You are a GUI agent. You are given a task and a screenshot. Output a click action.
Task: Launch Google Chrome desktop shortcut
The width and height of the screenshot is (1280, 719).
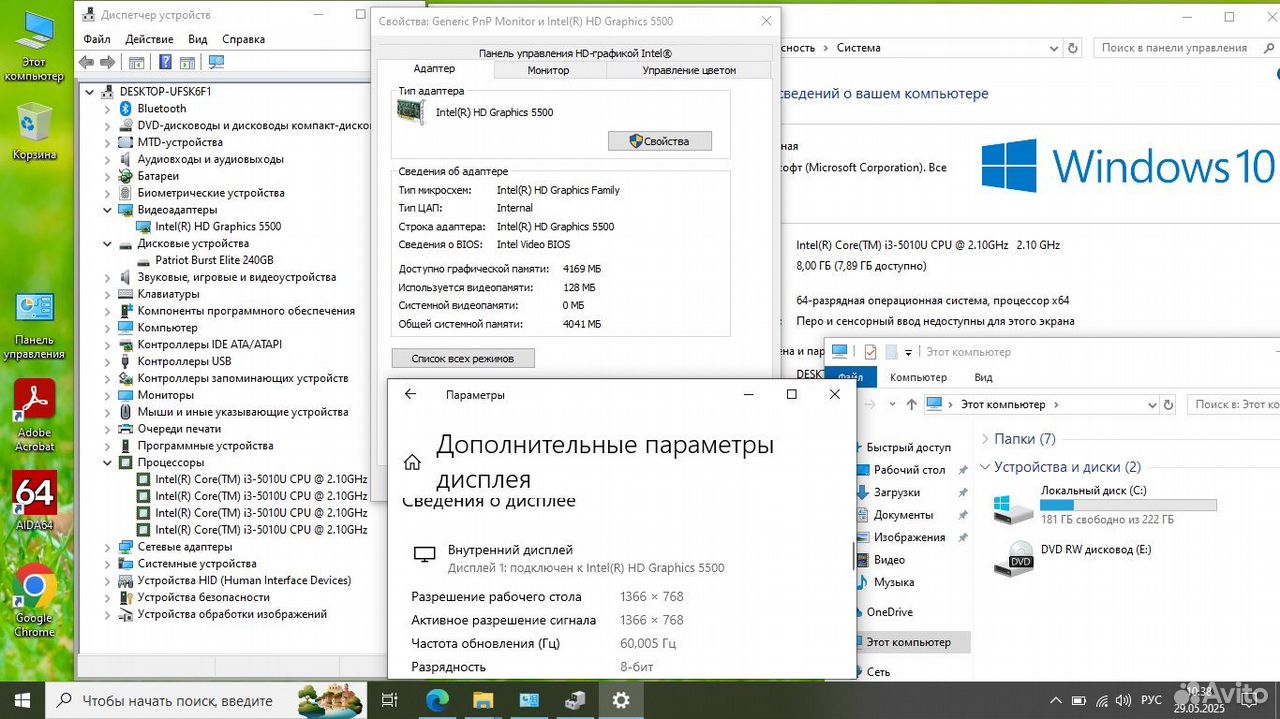35,600
